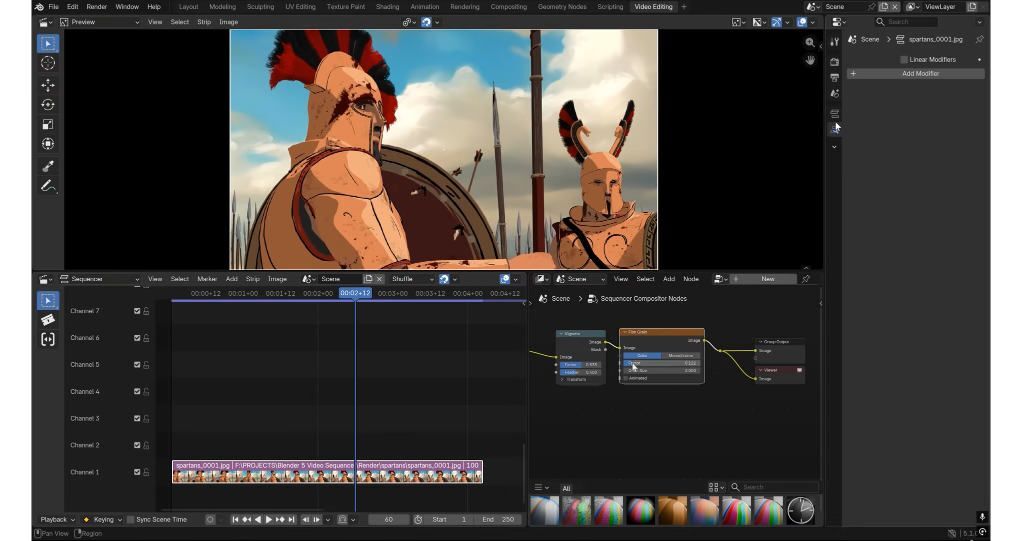Expand the Playback dropdown menu
This screenshot has height=541, width=1022.
[x=57, y=520]
